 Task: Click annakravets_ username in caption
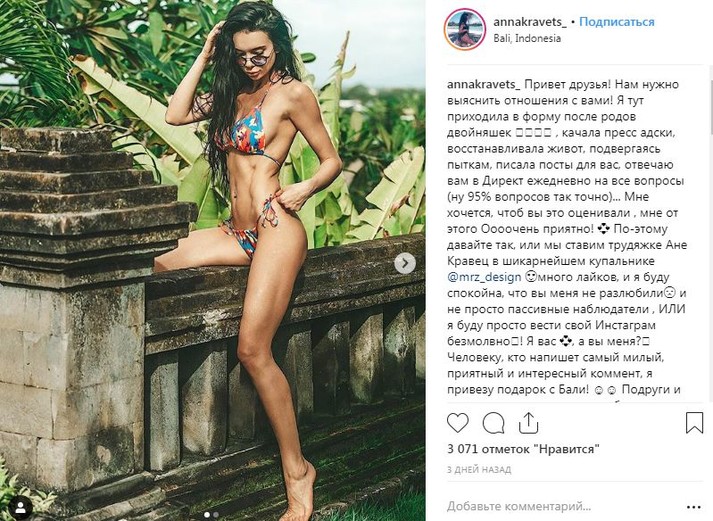pyautogui.click(x=483, y=85)
